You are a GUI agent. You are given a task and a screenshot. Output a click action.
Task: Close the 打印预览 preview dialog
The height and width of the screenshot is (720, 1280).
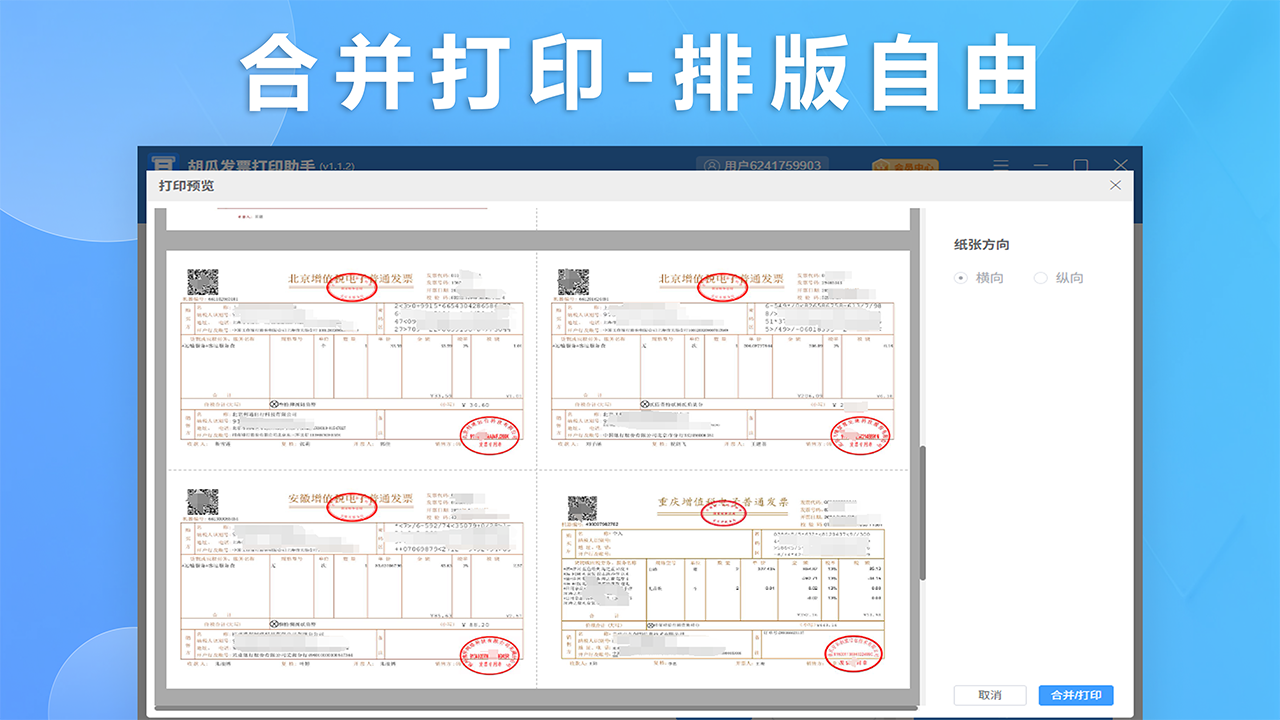(x=1115, y=185)
